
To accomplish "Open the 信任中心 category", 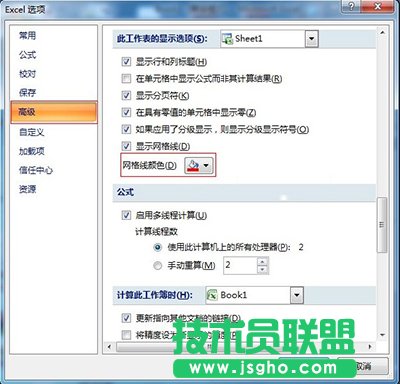I will [x=36, y=170].
